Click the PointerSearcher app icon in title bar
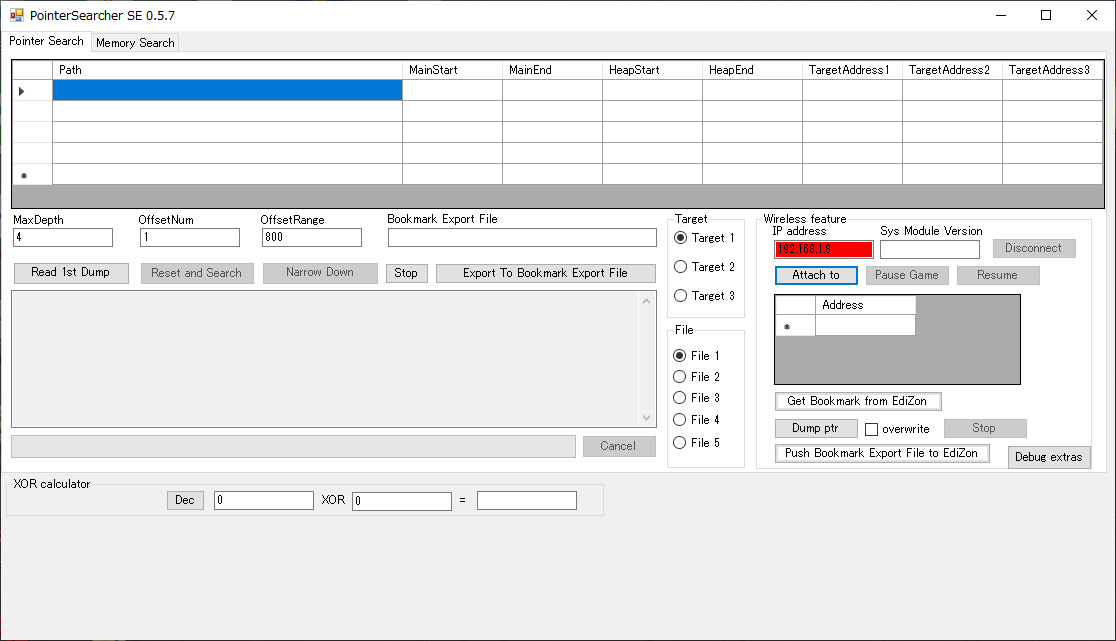The image size is (1116, 641). coord(16,15)
